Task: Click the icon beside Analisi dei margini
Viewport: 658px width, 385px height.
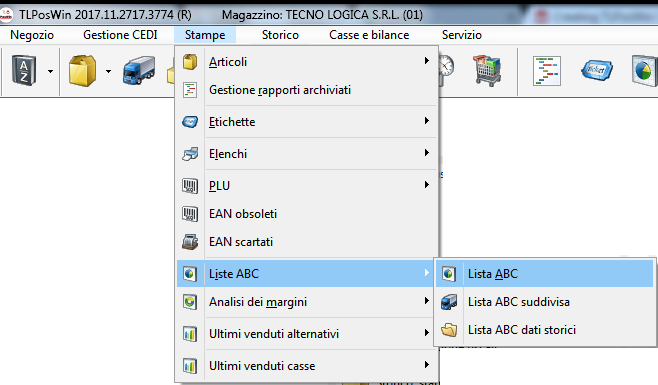Action: pos(190,302)
